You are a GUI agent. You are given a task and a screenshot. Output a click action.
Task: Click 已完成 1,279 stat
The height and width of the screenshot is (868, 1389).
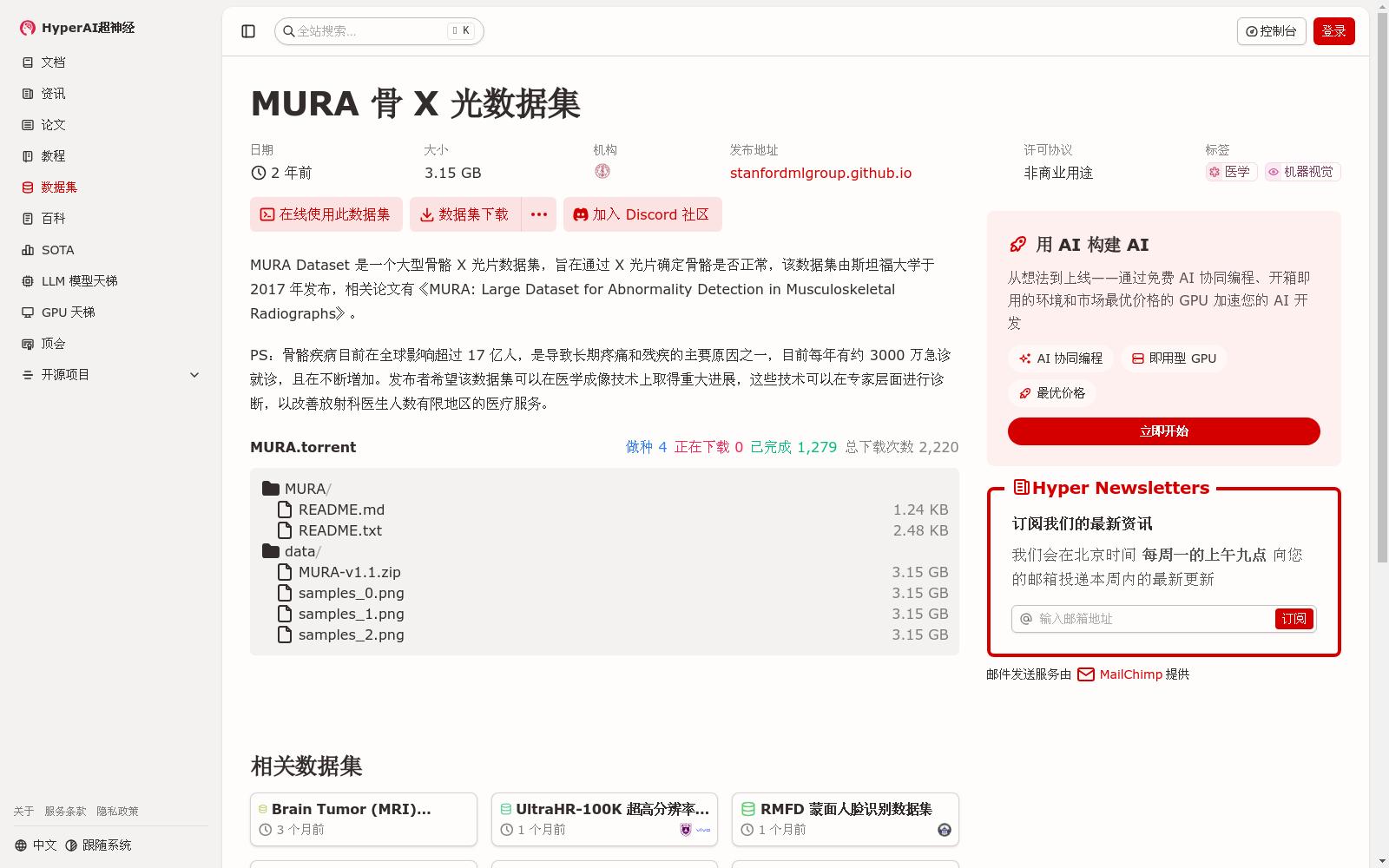point(793,447)
